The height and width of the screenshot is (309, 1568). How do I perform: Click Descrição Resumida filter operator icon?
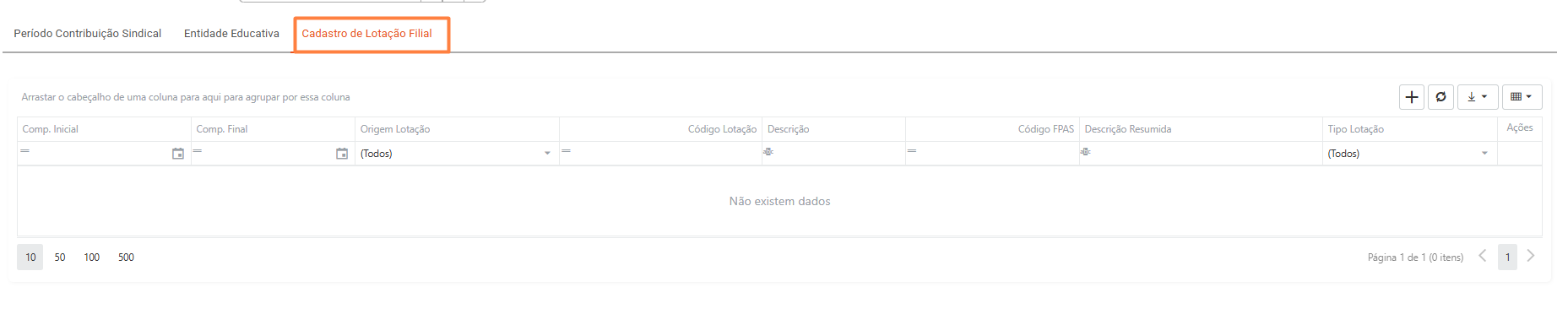pos(1086,152)
